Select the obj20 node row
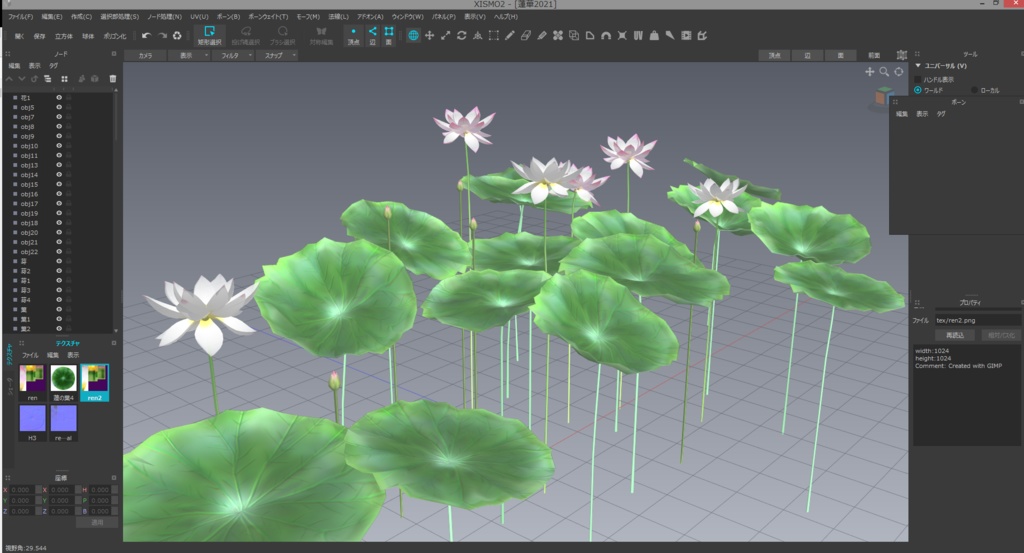This screenshot has width=1024, height=553. (x=59, y=232)
